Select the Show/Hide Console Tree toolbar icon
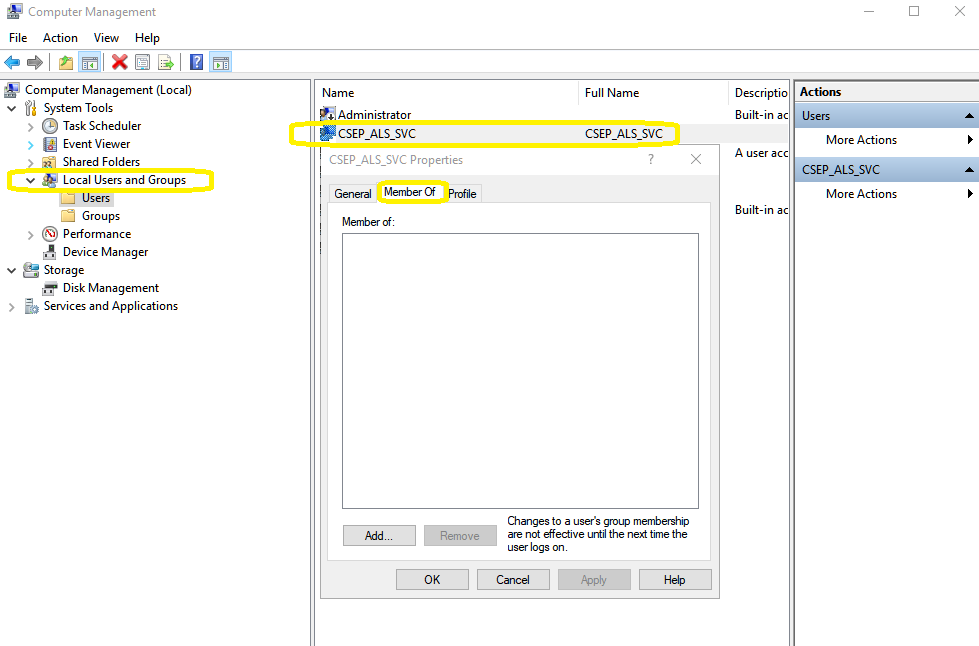 click(88, 62)
